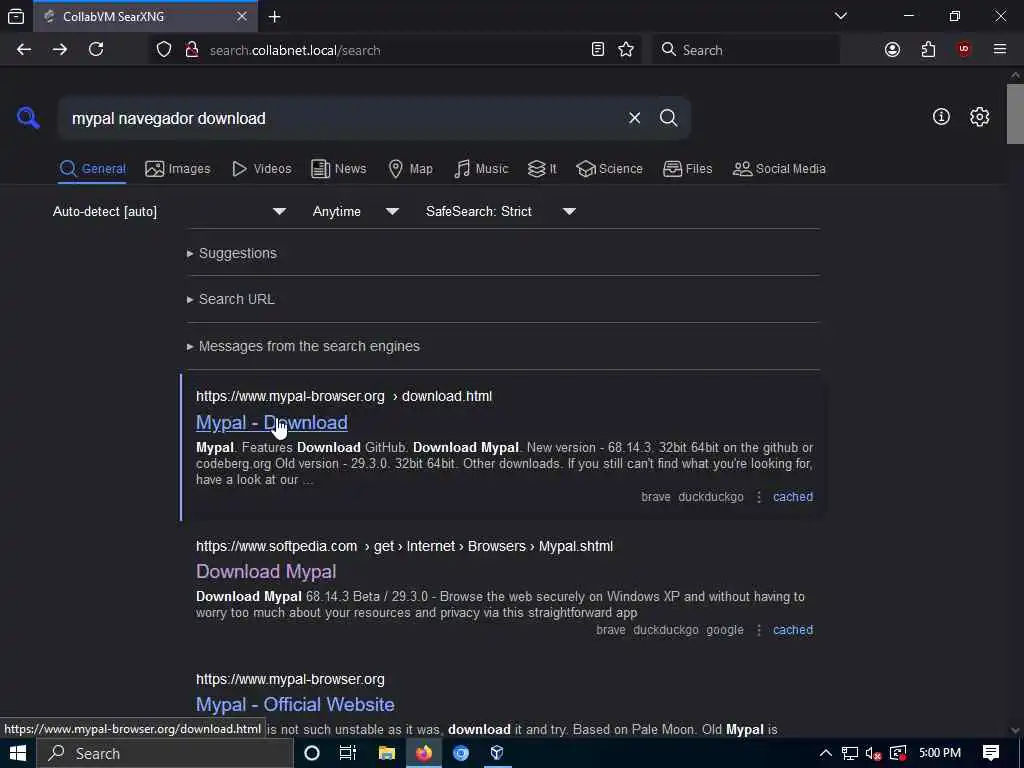Open engine options dots for Mypal - Download result
Screen dimensions: 1024x768
click(x=758, y=497)
